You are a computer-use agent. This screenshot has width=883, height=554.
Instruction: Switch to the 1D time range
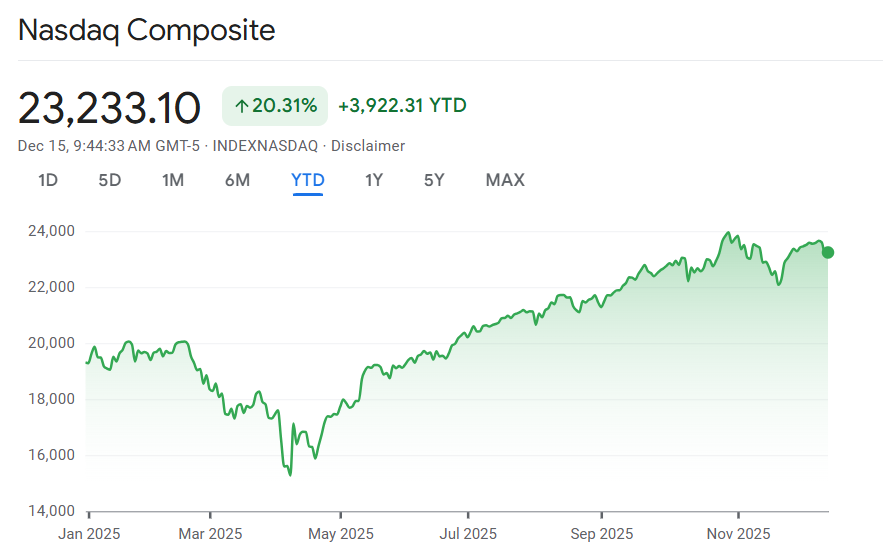coord(47,180)
